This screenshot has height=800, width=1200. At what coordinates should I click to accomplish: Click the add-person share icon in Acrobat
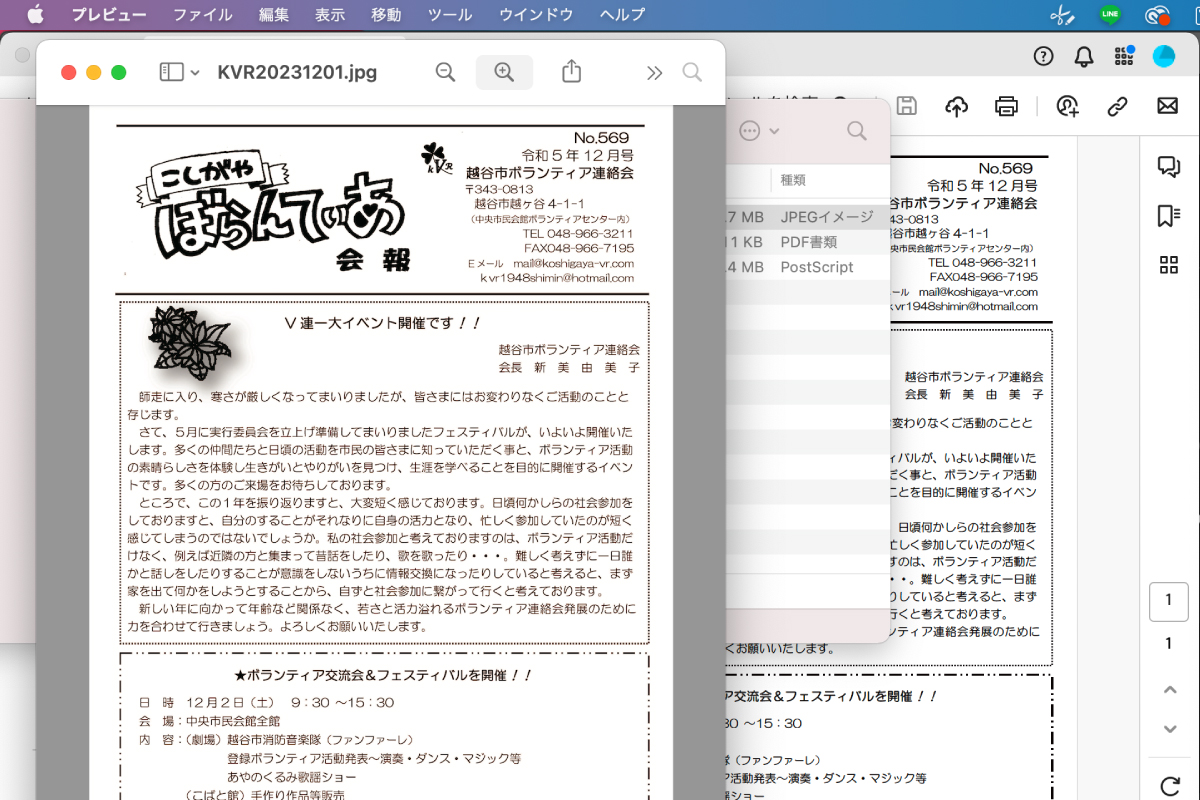coord(1067,106)
